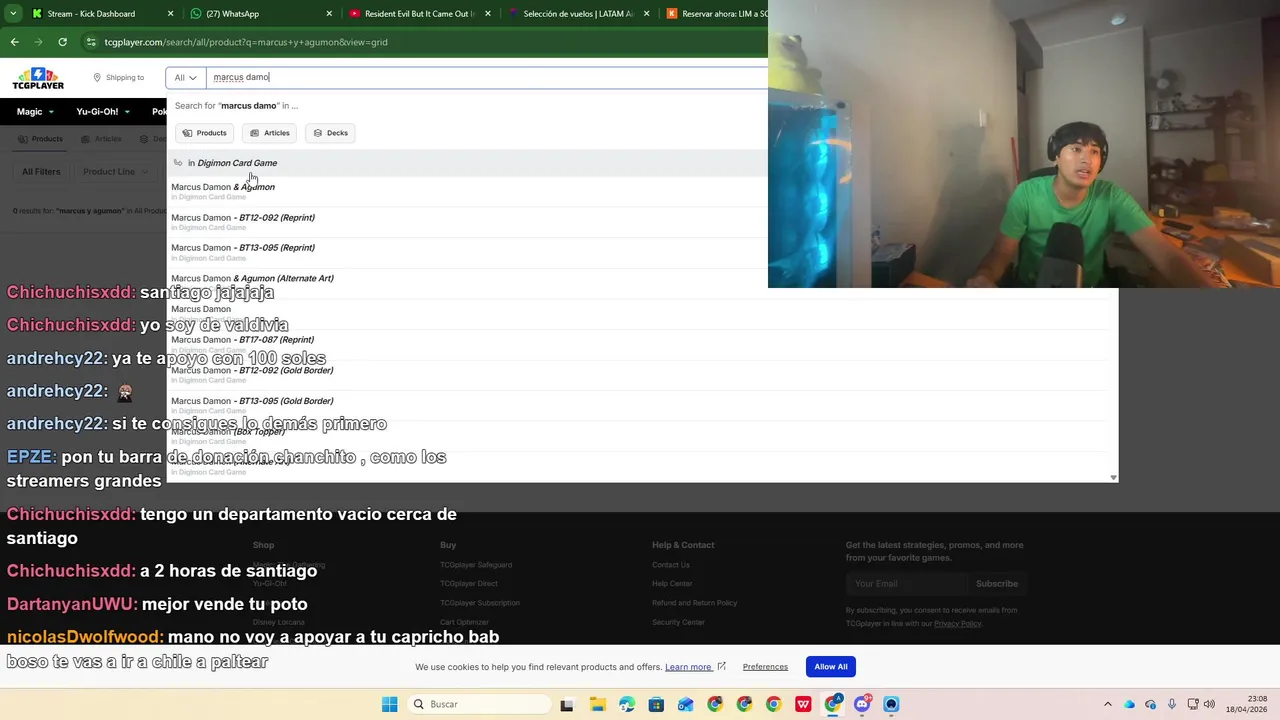Focus the marcus damo search box

[x=486, y=77]
